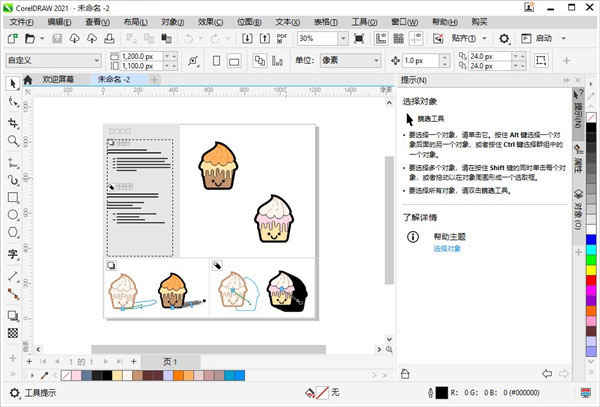Create a new document from toolbar
The width and height of the screenshot is (600, 407).
tap(13, 38)
